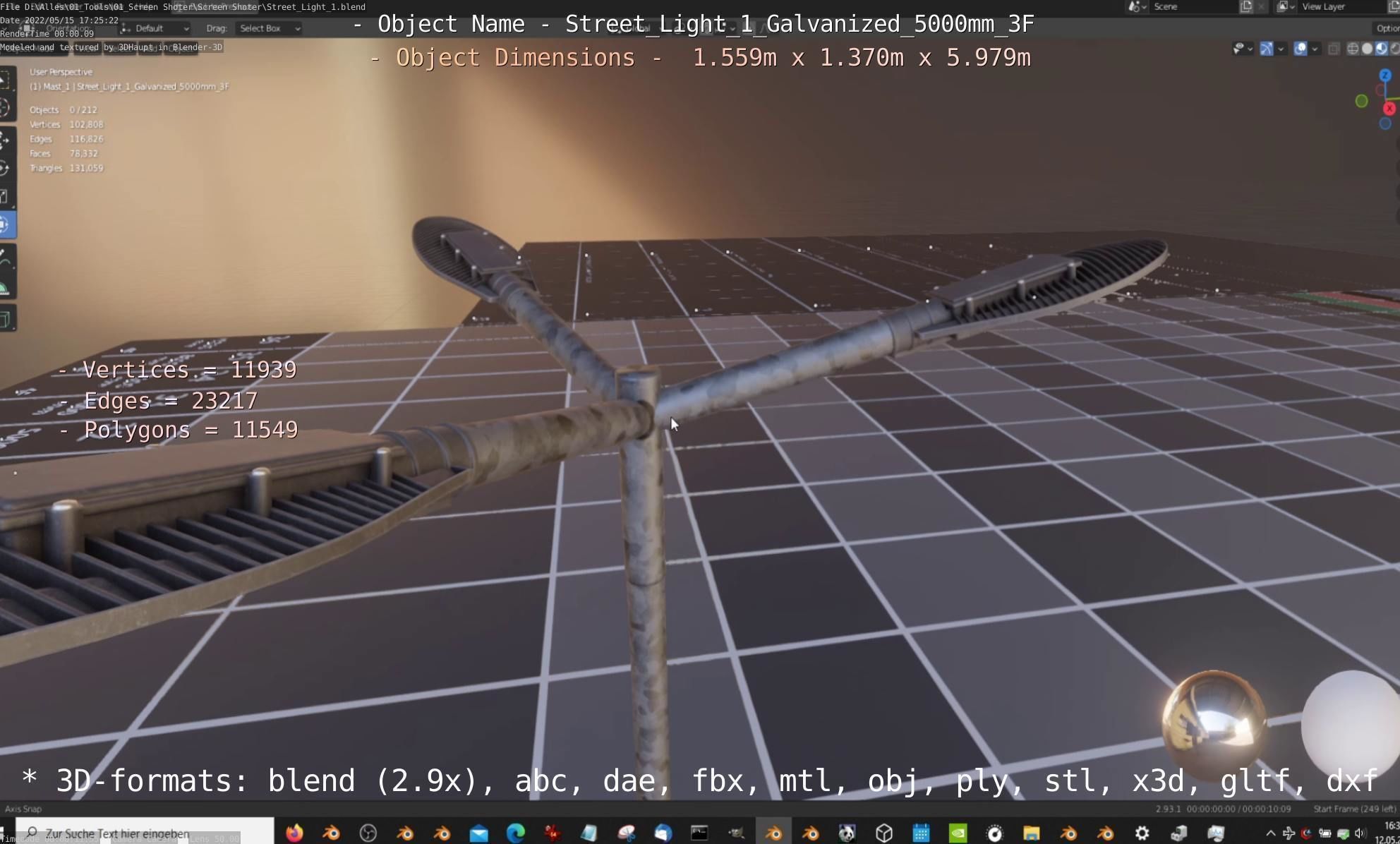Open OBS Studio from the taskbar
The image size is (1400, 844).
coord(368,833)
